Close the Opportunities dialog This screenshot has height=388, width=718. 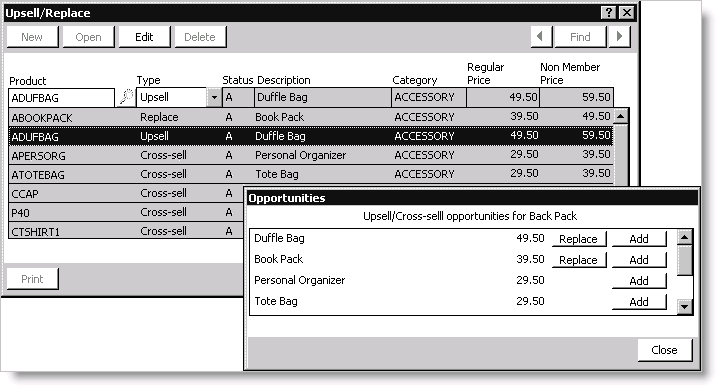pyautogui.click(x=664, y=350)
